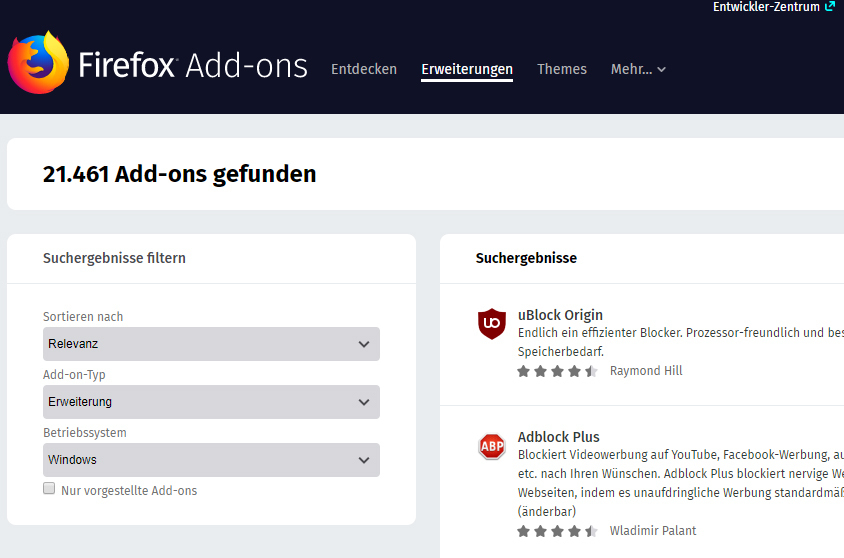Click Adblock Plus description text
Image resolution: width=844 pixels, height=558 pixels.
[680, 483]
